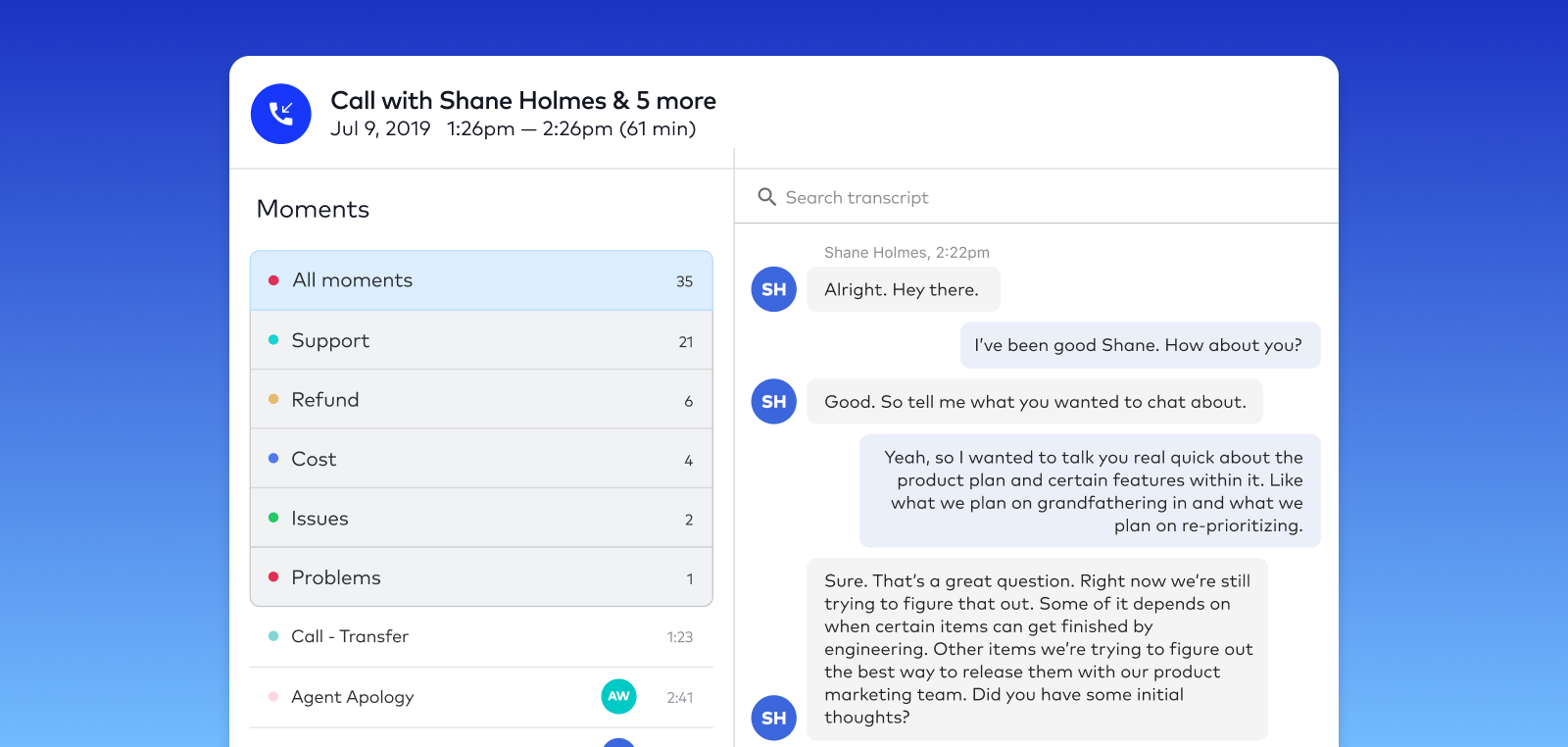Click the 'Sure. That's a great question' message
Viewport: 1568px width, 747px height.
coord(1037,649)
